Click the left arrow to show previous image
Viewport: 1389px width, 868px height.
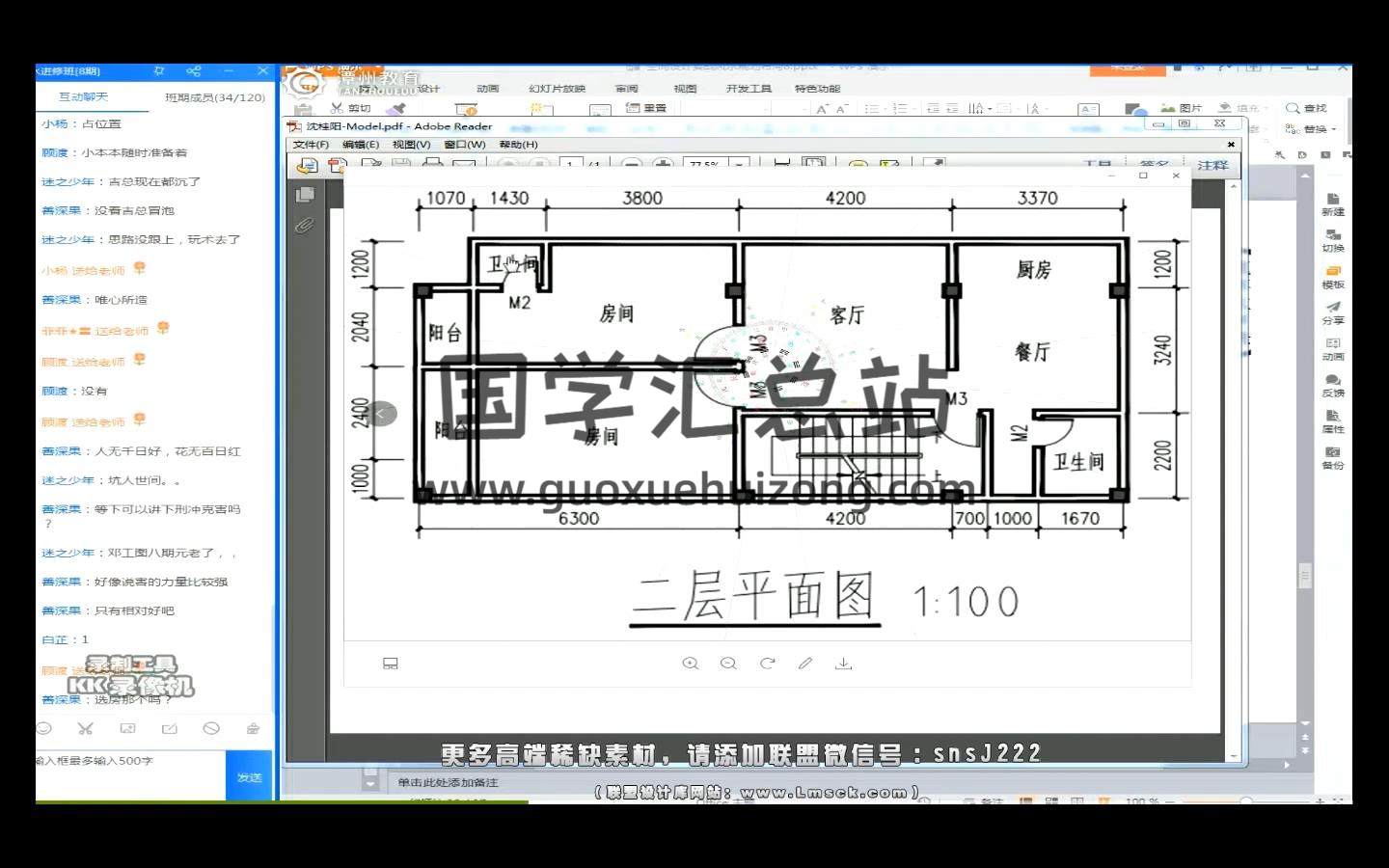tap(379, 414)
